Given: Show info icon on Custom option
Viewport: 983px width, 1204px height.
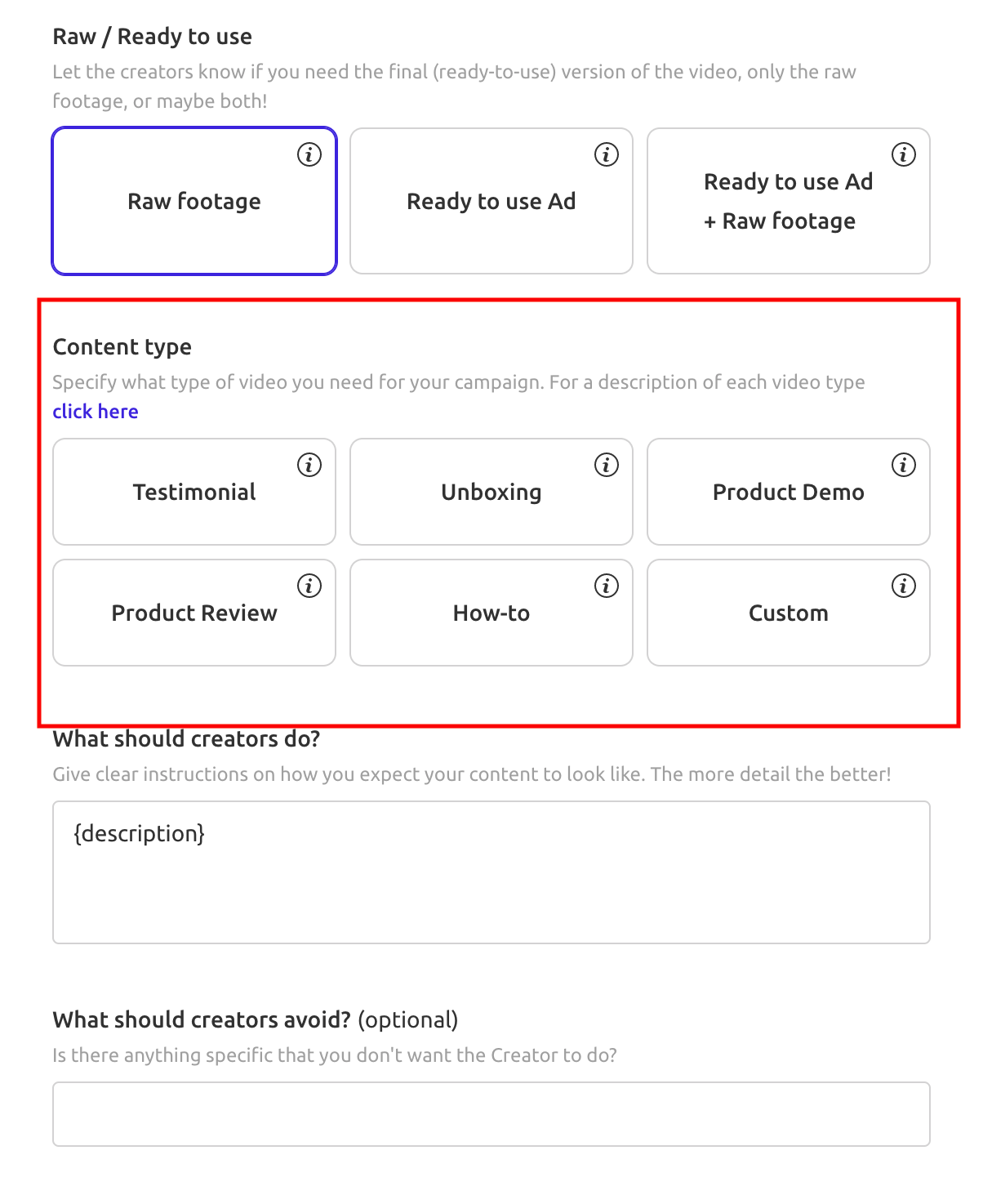Looking at the screenshot, I should pyautogui.click(x=904, y=586).
